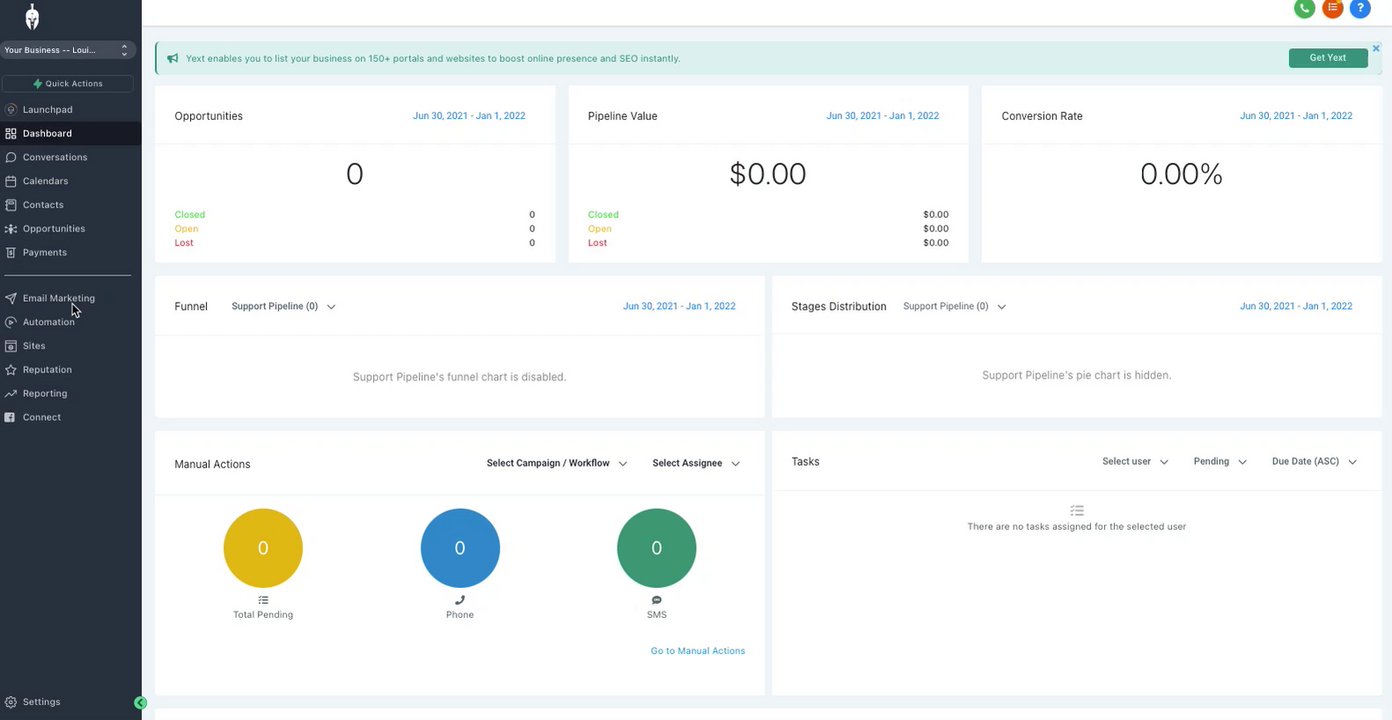Click the chat bubble icon above SMS

[x=657, y=600]
